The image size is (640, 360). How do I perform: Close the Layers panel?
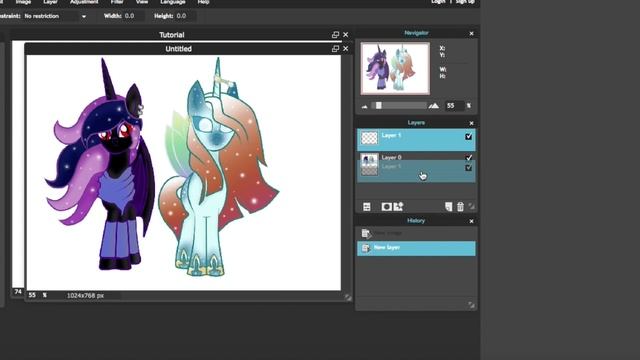[x=471, y=123]
